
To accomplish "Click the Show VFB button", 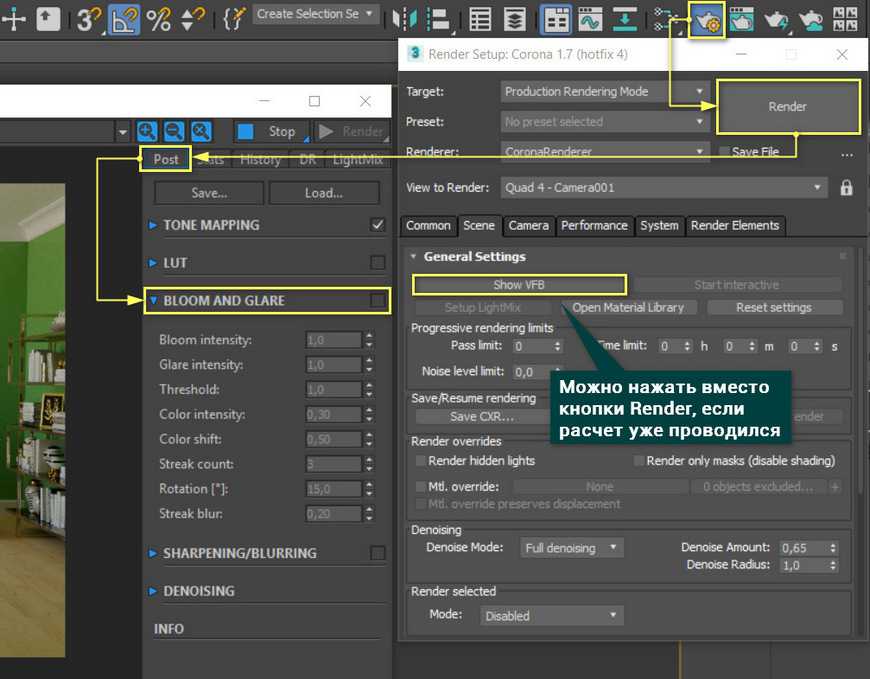I will pyautogui.click(x=519, y=285).
